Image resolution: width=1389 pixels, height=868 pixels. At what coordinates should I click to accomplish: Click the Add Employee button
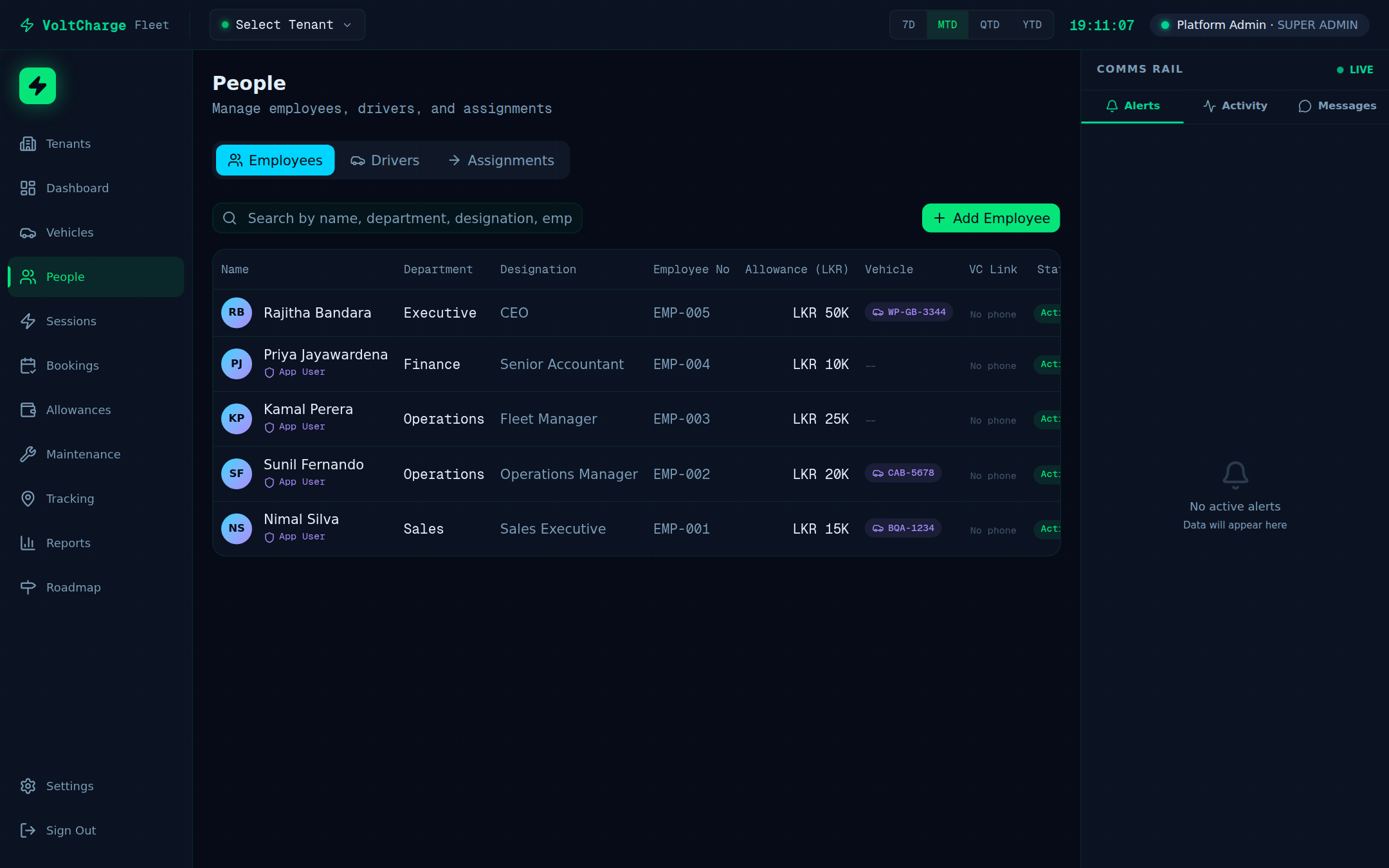(990, 218)
